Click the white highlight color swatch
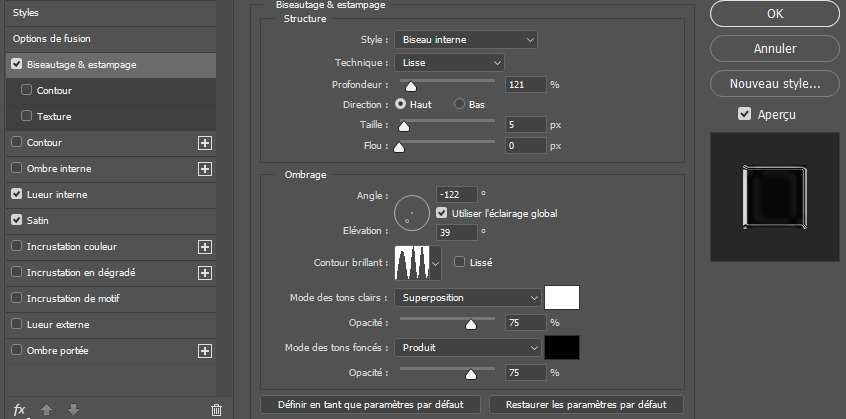This screenshot has height=419, width=846. pos(562,297)
